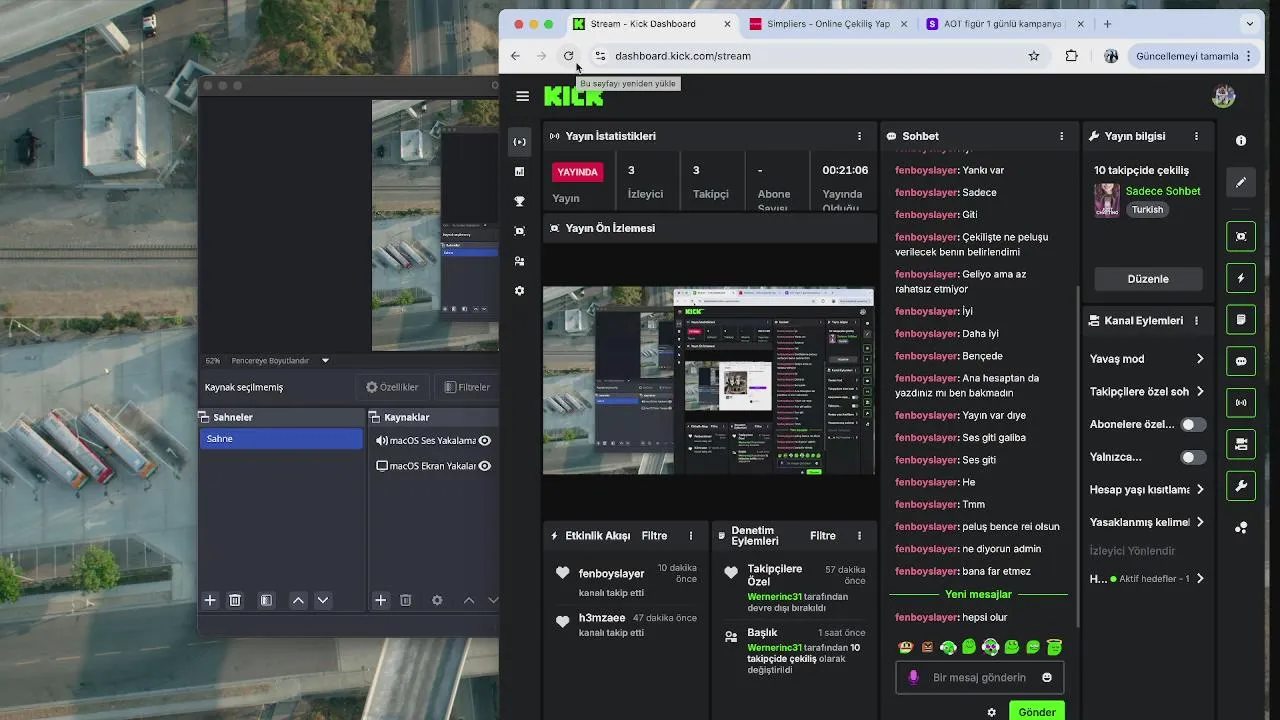Expand Takipçilere özel sohbet options

pos(1200,392)
